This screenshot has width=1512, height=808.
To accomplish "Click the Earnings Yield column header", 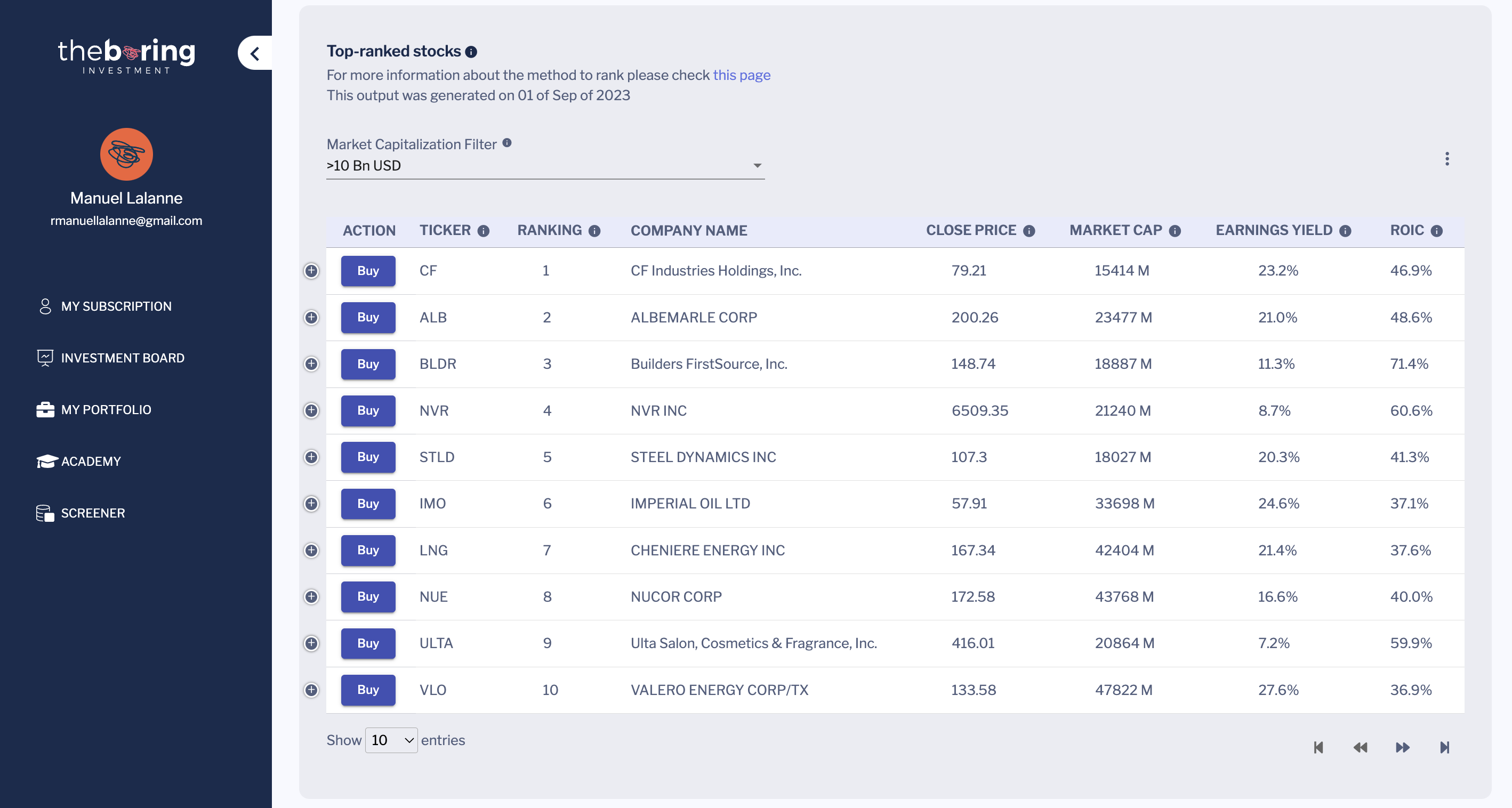I will tap(1274, 231).
